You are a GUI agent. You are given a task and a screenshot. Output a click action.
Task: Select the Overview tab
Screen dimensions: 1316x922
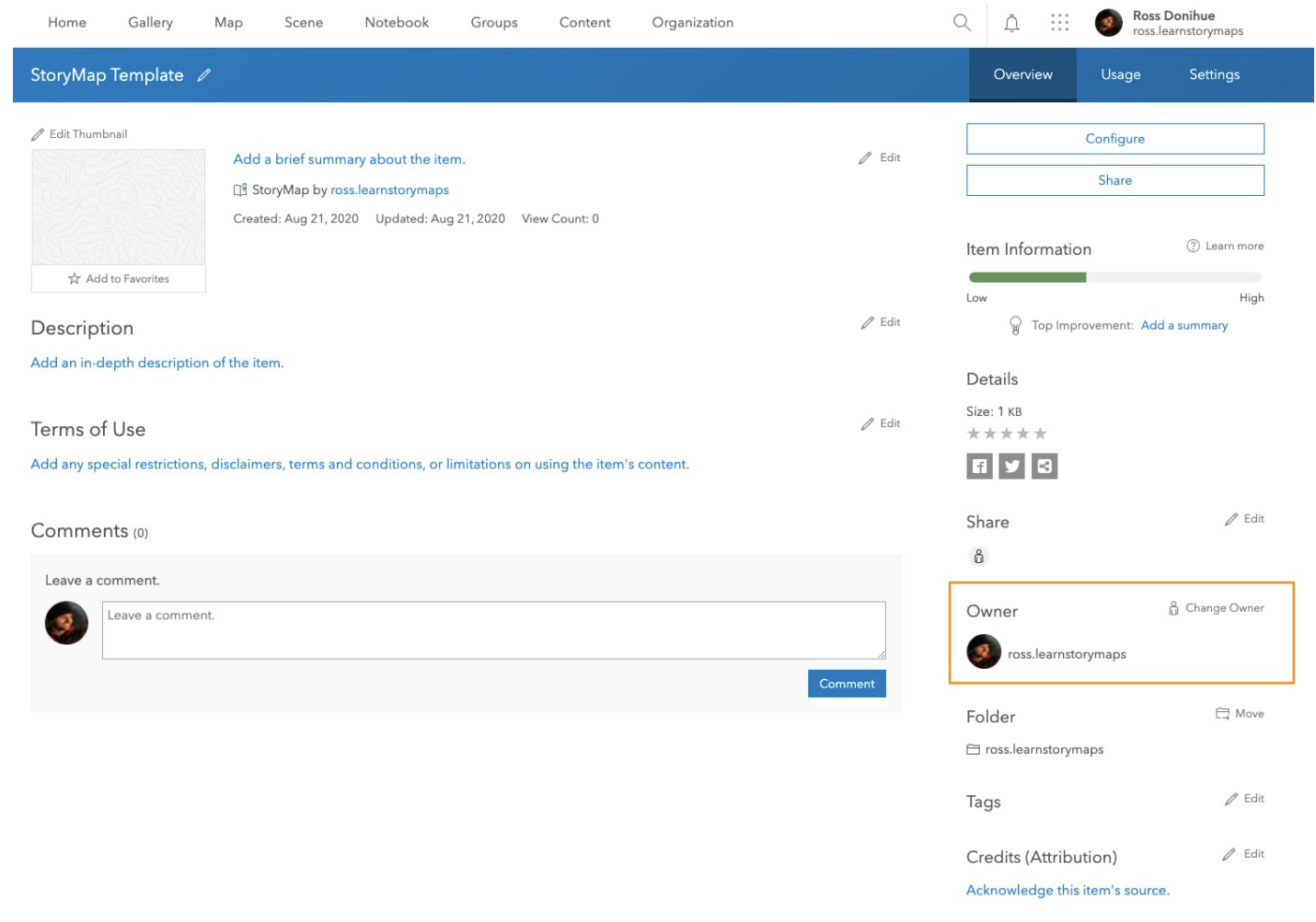tap(1022, 75)
